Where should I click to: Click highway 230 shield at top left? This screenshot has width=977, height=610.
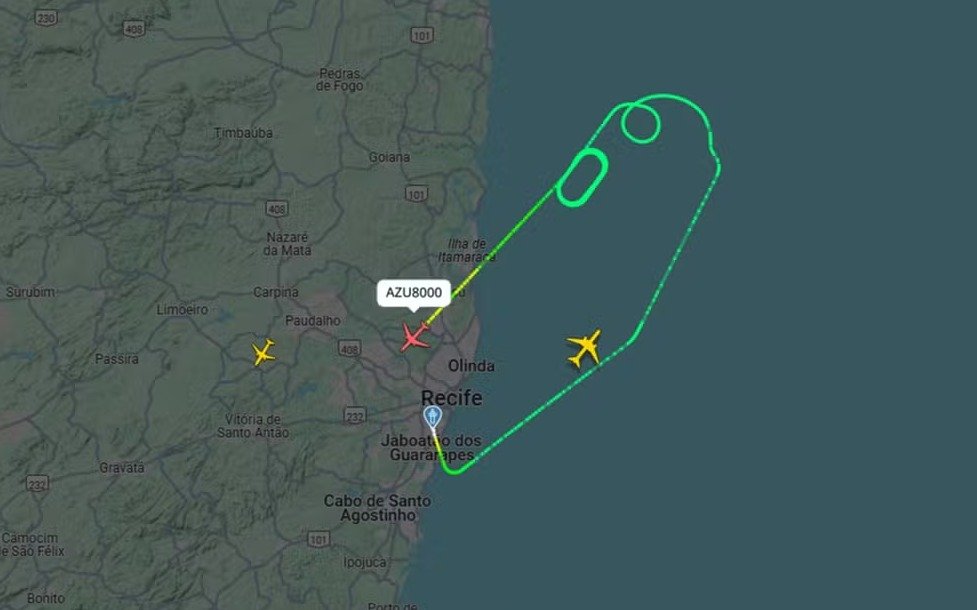coord(45,17)
